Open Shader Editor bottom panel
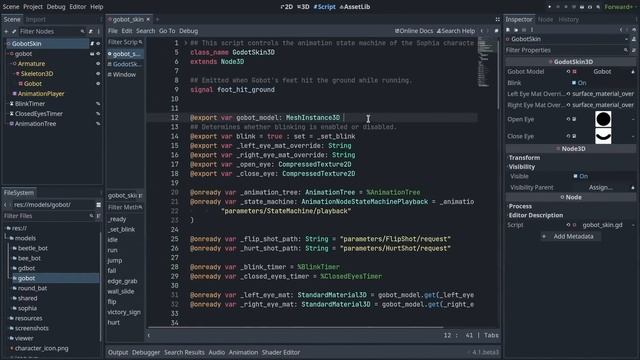The image size is (640, 360). point(281,353)
